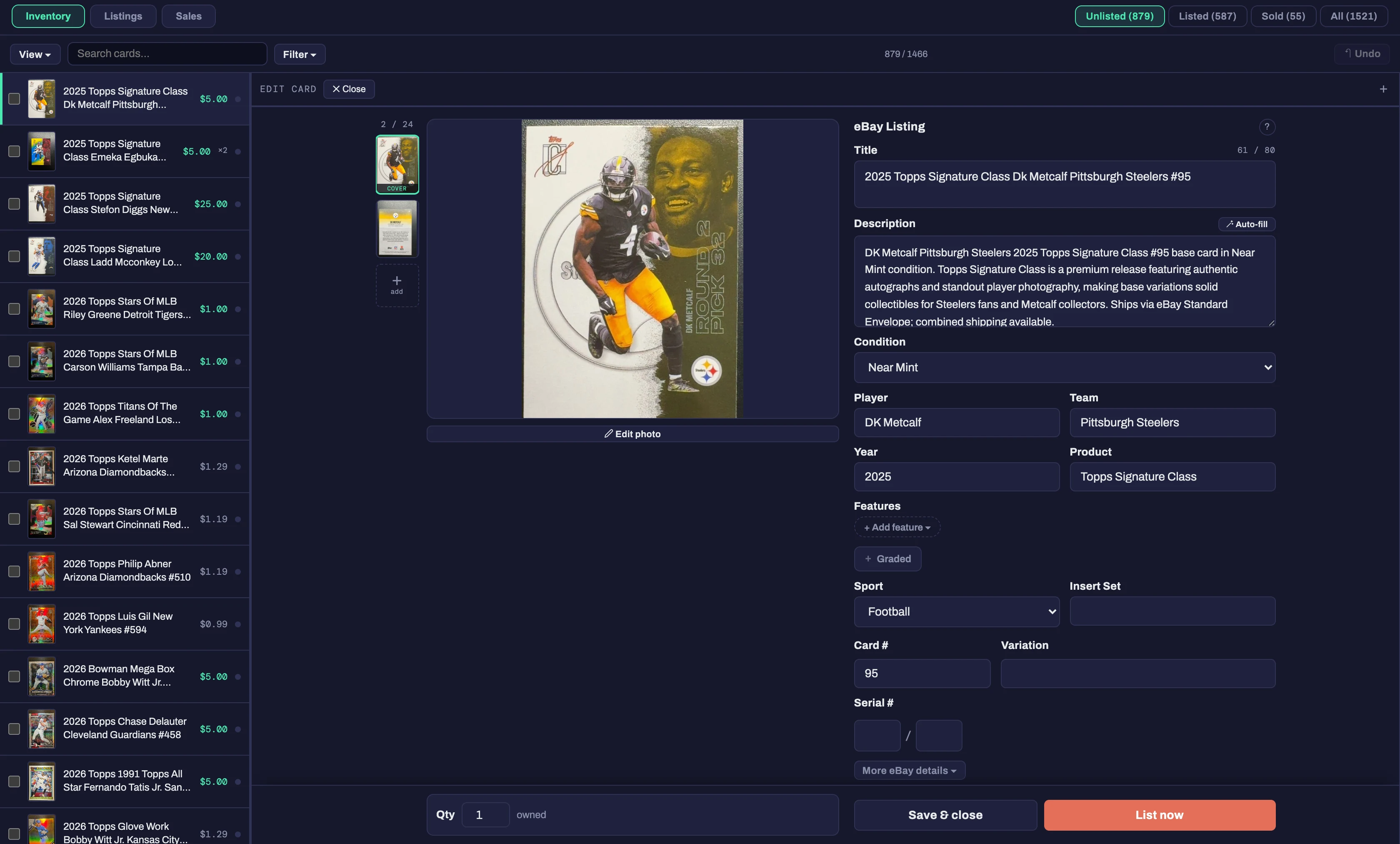Open the Condition dropdown showing Near Mint

(1064, 367)
